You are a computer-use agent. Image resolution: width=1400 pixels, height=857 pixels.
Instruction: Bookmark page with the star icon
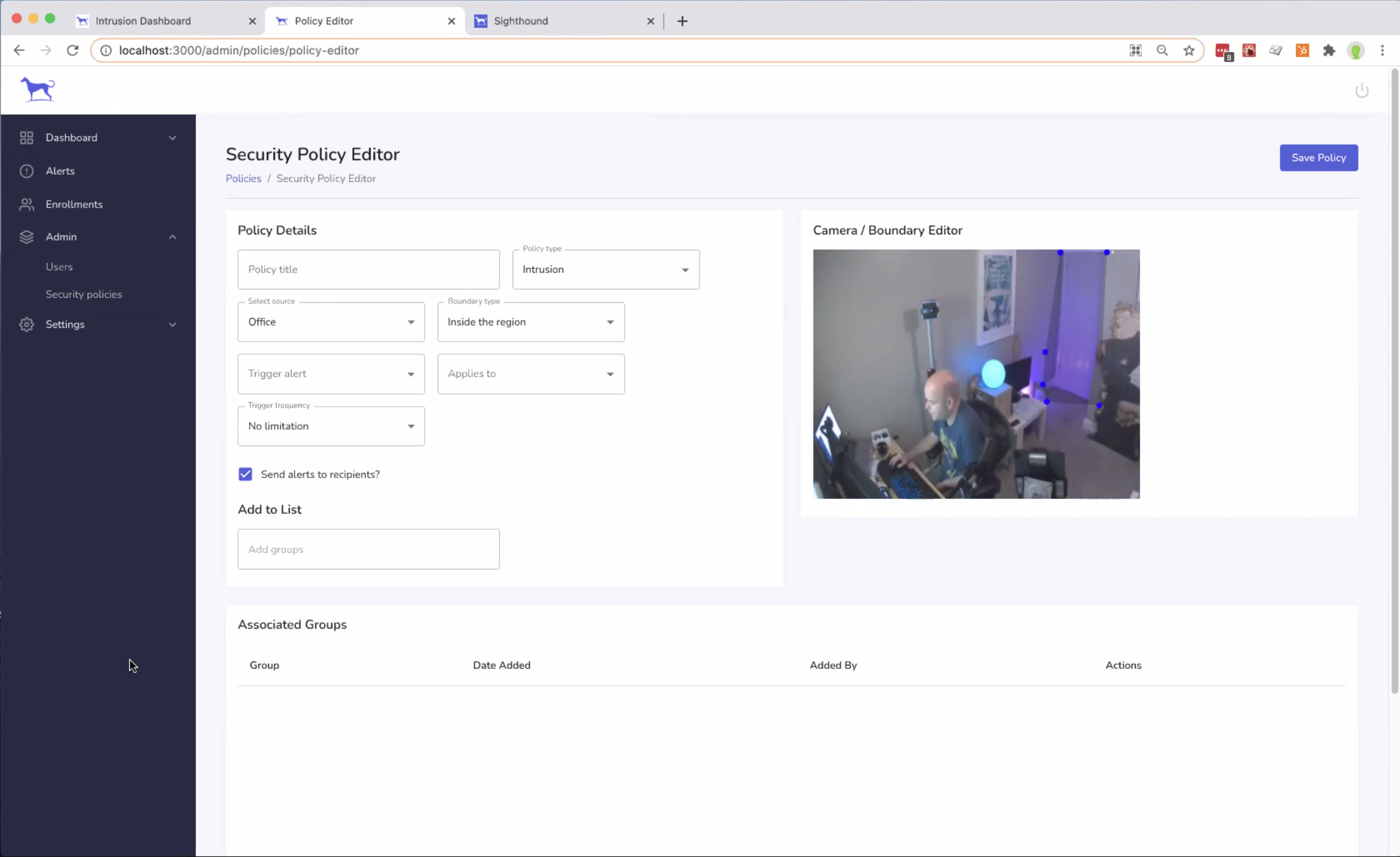pos(1189,51)
